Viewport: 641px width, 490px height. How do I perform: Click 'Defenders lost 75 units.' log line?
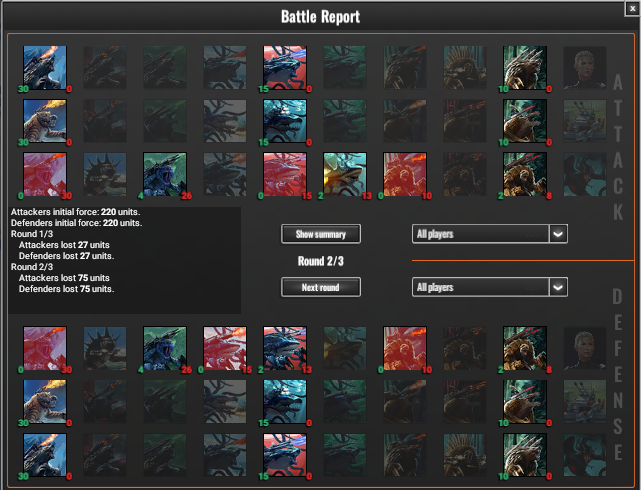[67, 289]
